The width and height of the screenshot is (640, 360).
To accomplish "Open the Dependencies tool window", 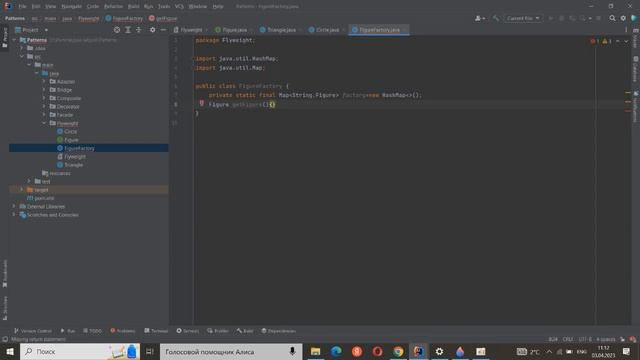I will pos(278,331).
